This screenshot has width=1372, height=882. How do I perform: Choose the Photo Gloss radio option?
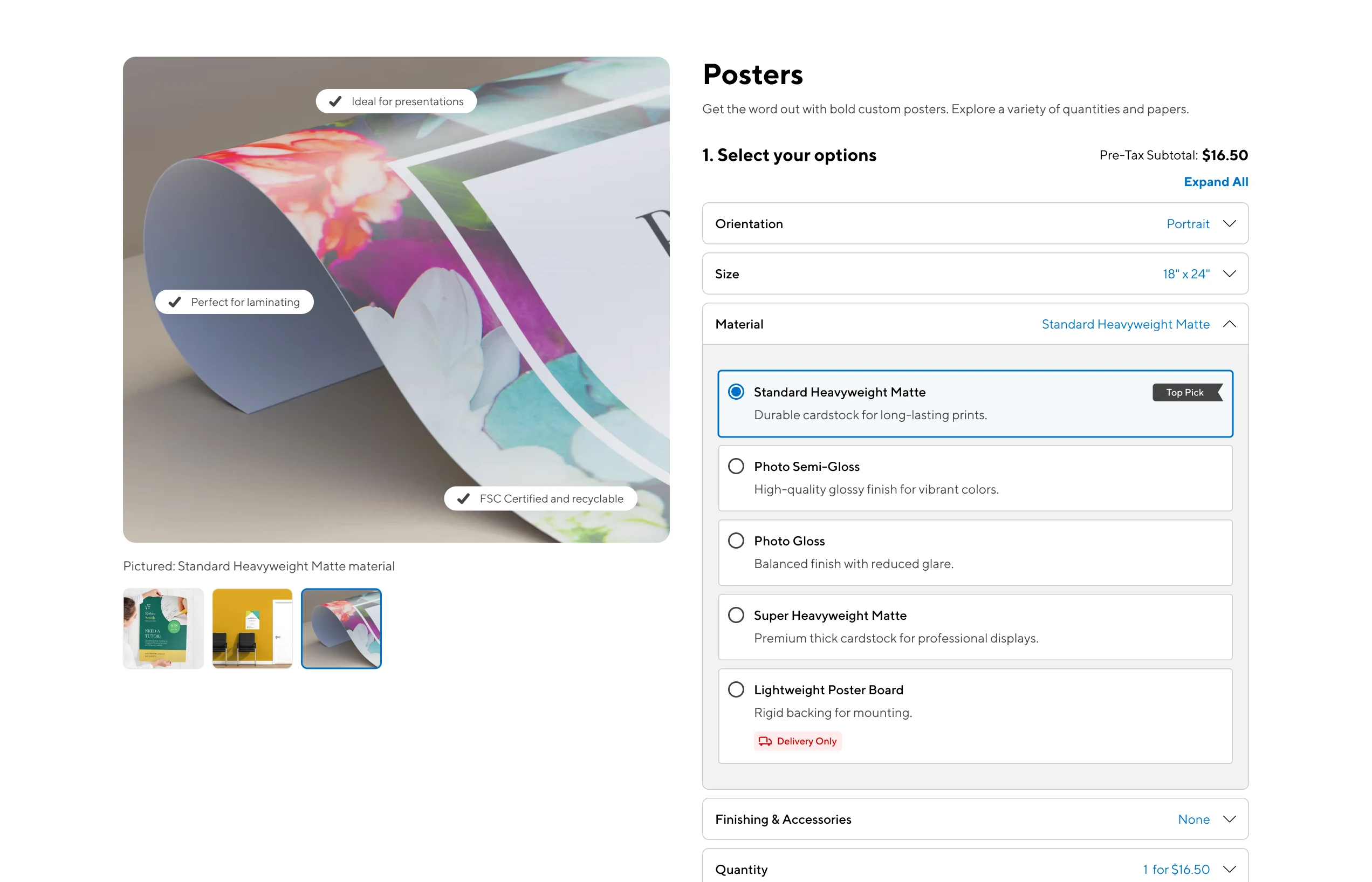pos(736,541)
